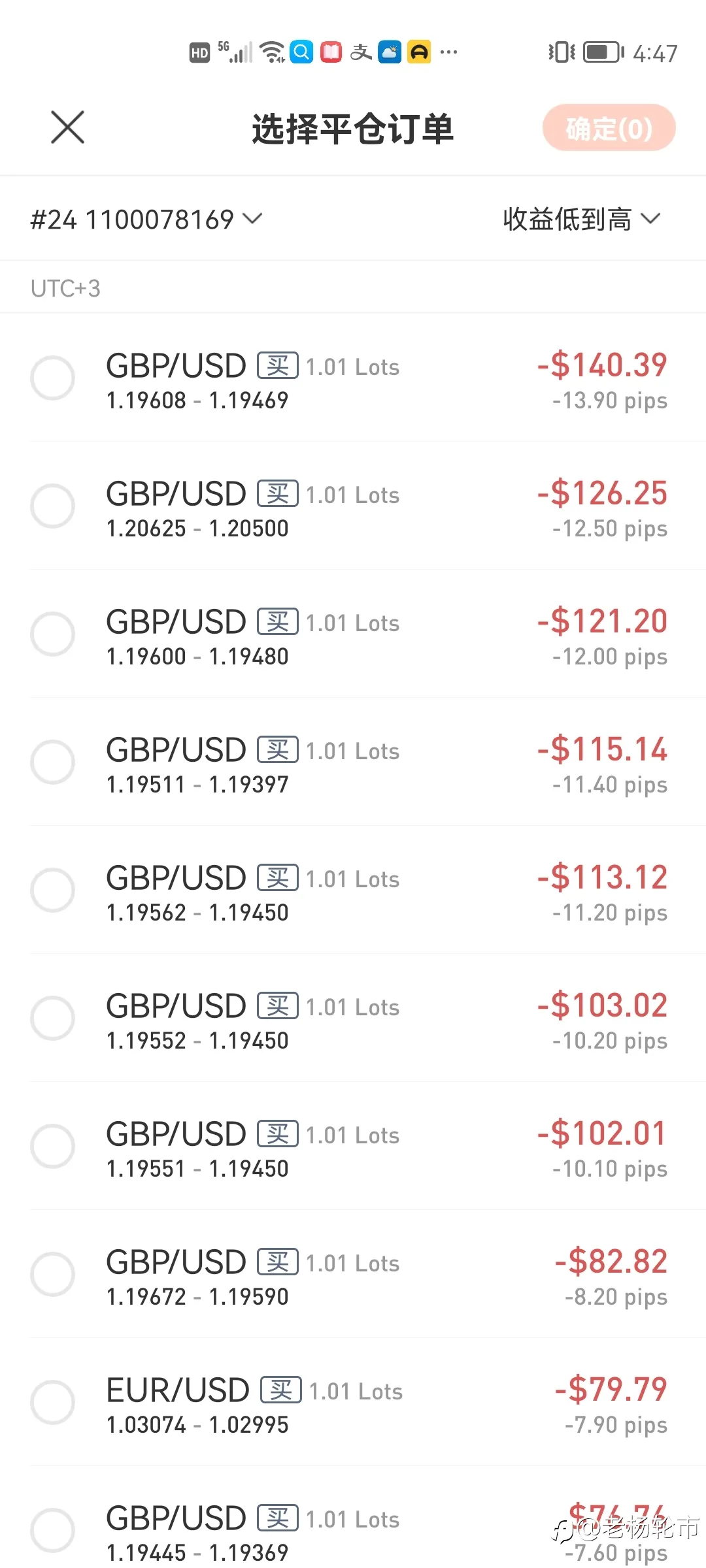Tap the GBP/USD order row with -$103.02
This screenshot has height=1568, width=706.
(353, 1018)
